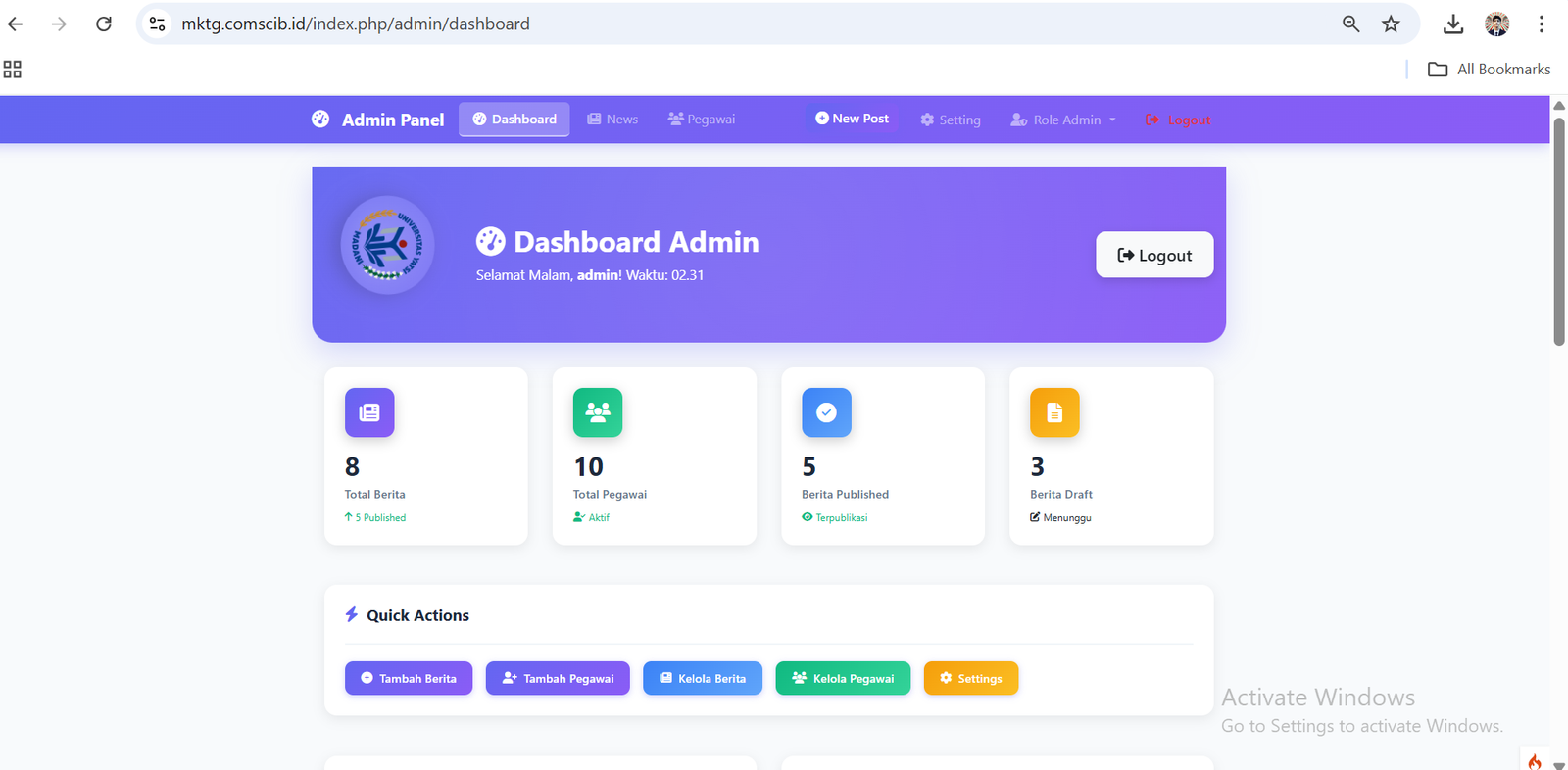The width and height of the screenshot is (1568, 770).
Task: Click the blue Berita Published check icon
Action: [826, 412]
